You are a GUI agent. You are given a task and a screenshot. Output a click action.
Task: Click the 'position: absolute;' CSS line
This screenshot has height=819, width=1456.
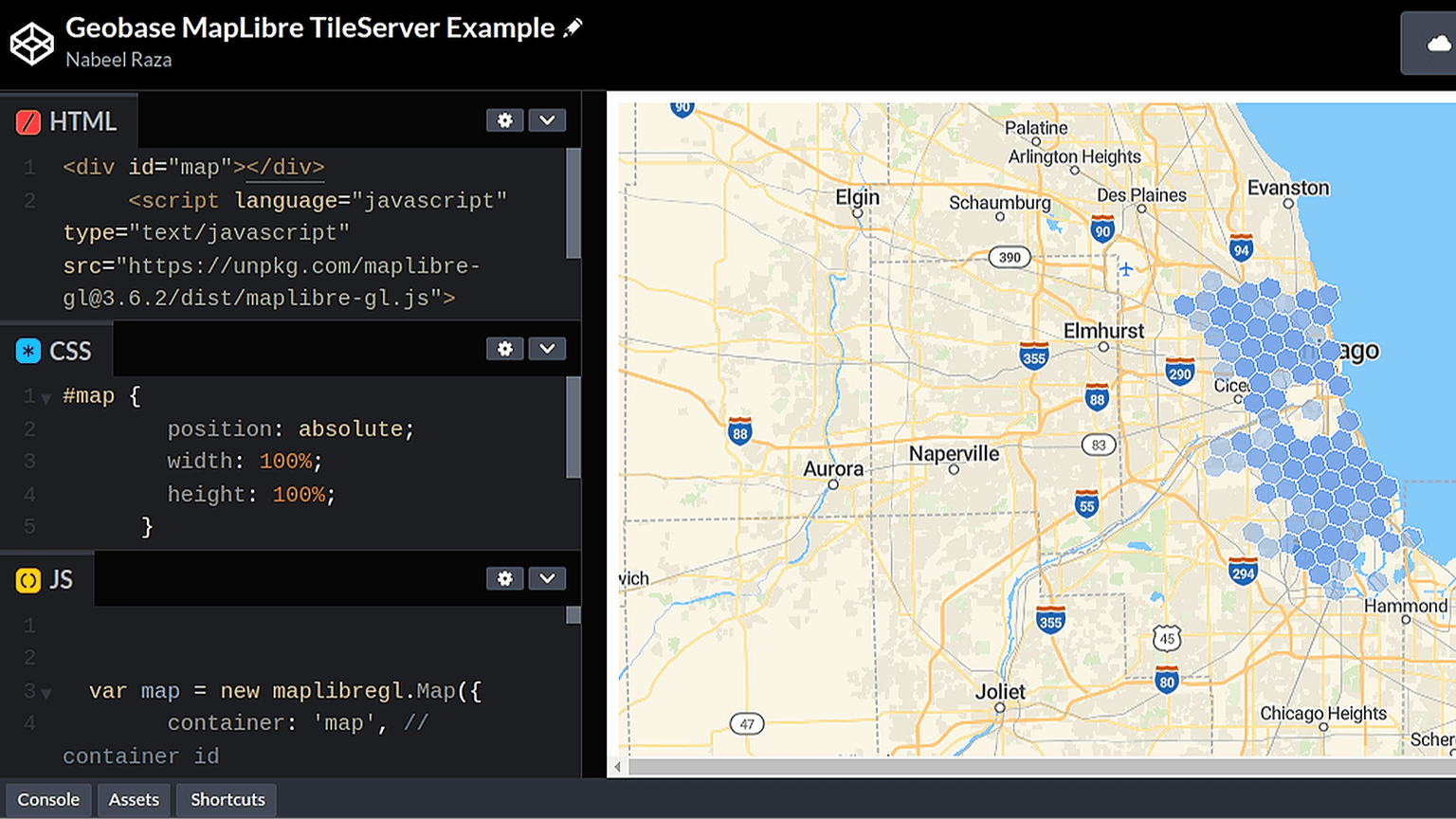point(291,429)
